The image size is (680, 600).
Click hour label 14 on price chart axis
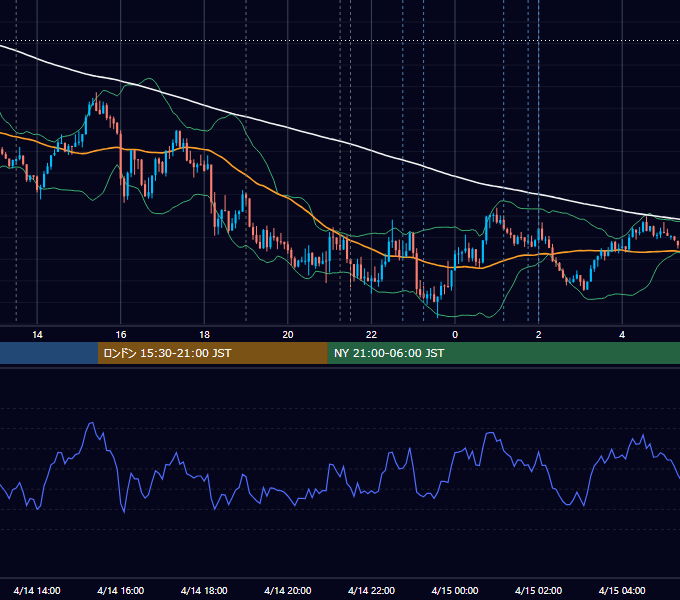click(37, 335)
